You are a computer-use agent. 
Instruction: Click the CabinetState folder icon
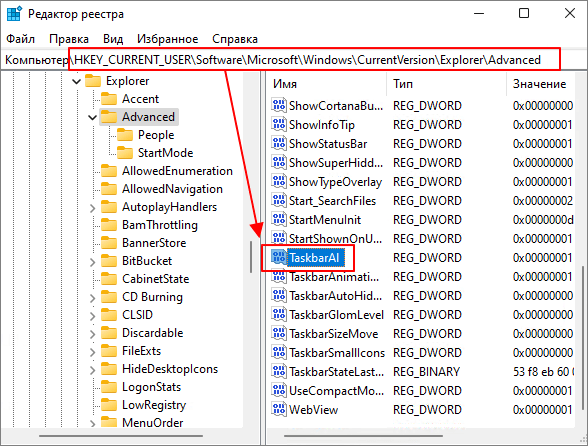[x=109, y=279]
